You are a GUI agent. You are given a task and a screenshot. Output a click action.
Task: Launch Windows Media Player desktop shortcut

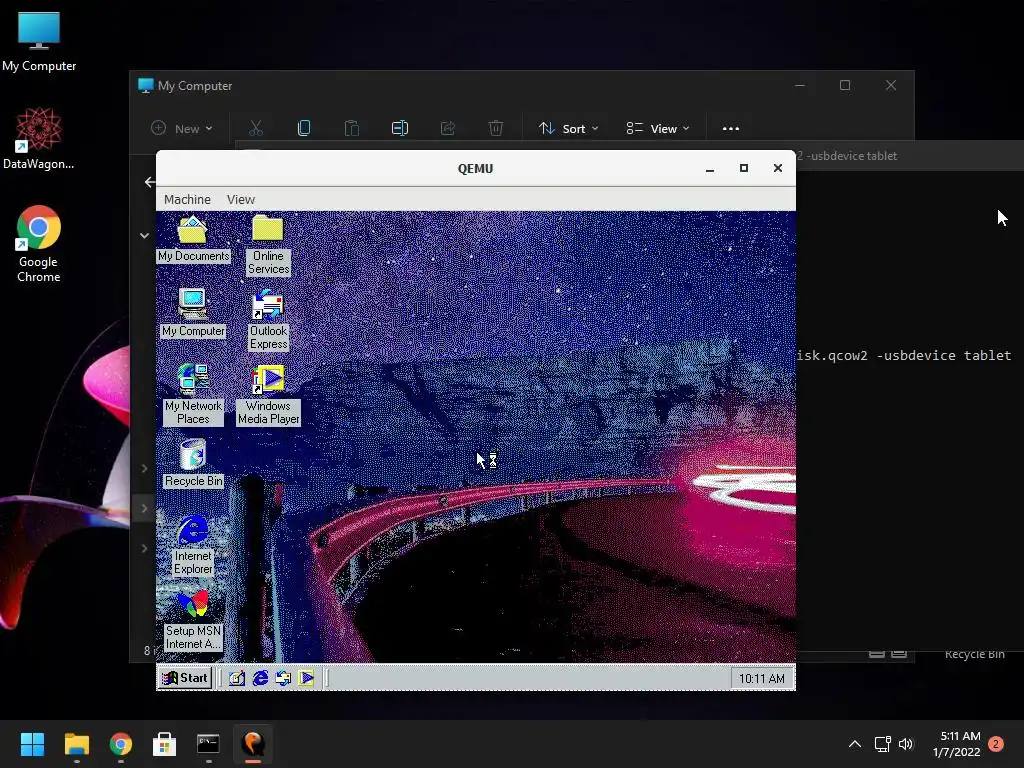click(268, 394)
